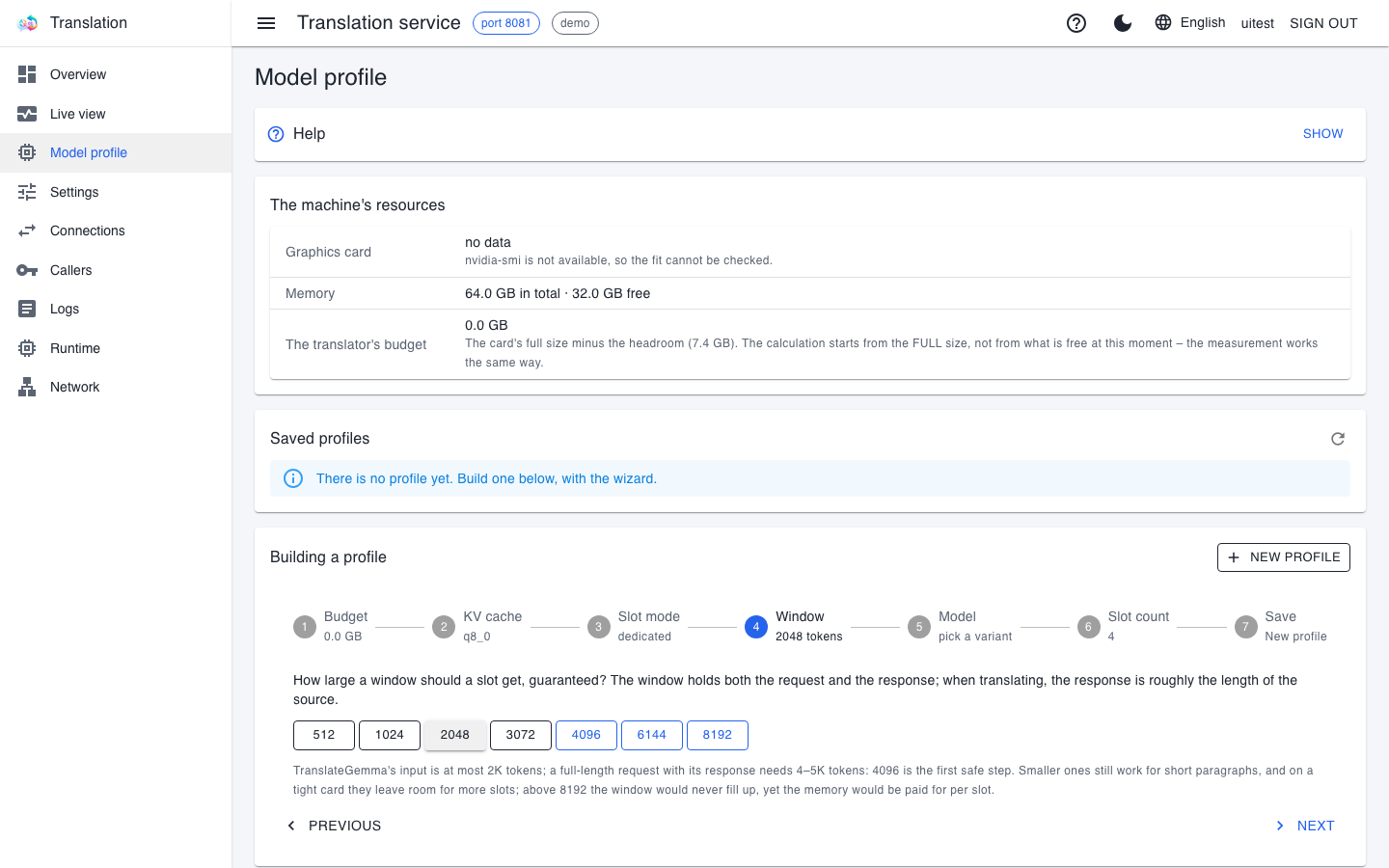Select the 512 token window
1389x868 pixels.
coord(324,735)
